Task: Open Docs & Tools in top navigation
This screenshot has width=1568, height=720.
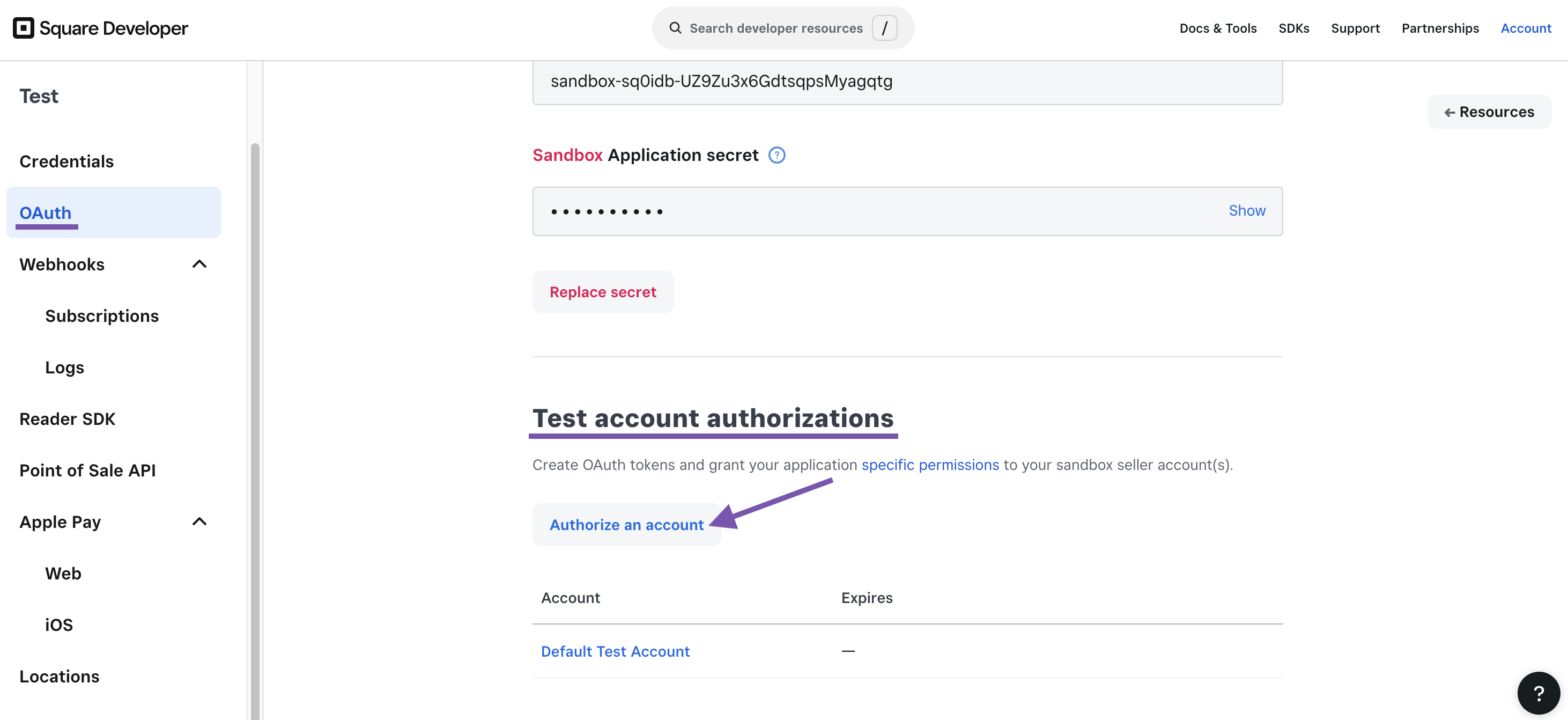Action: point(1217,28)
